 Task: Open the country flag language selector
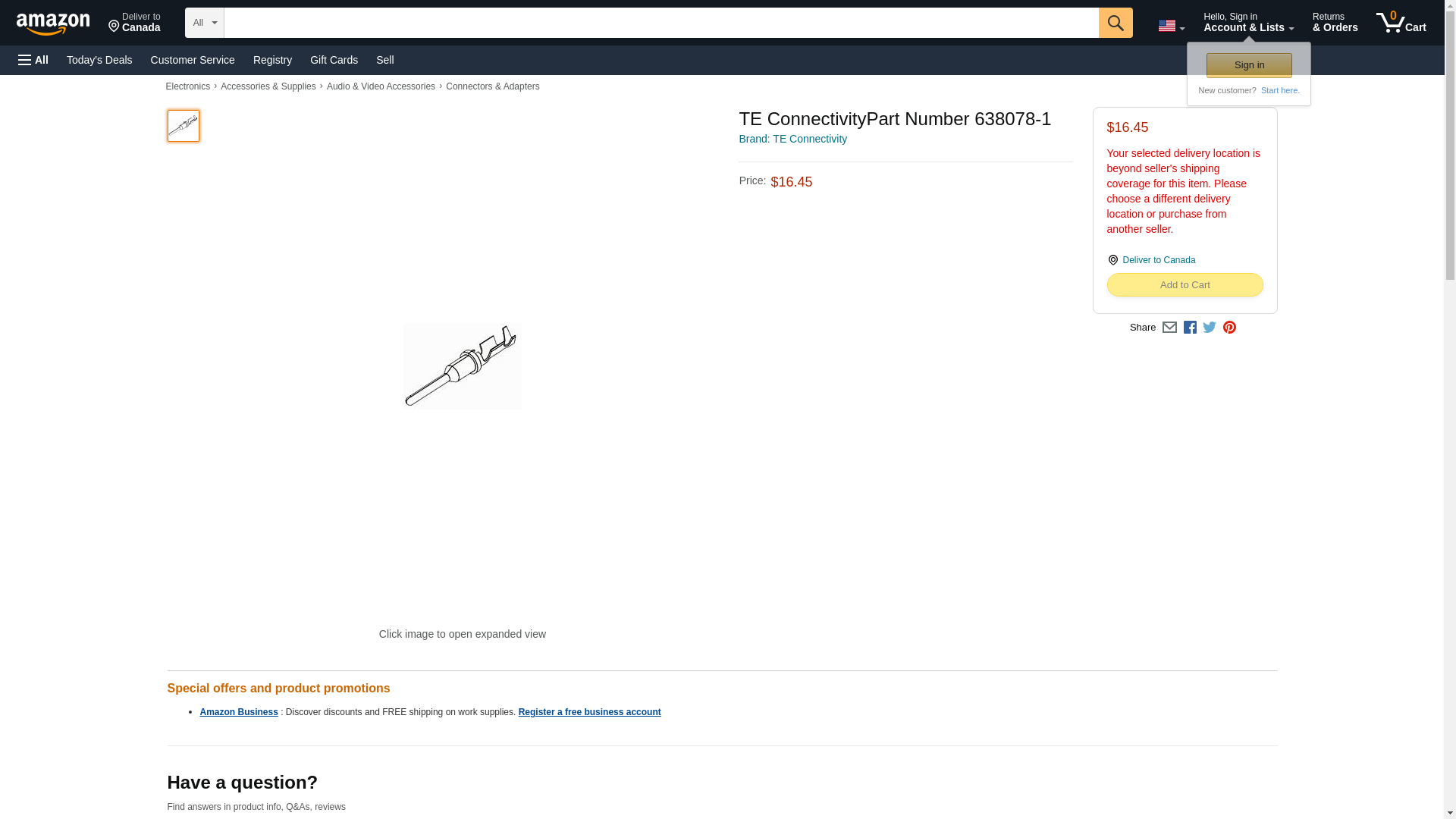pyautogui.click(x=1171, y=27)
